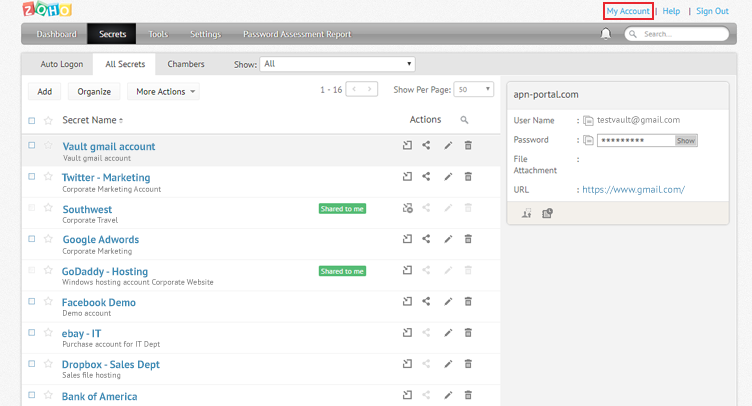Mark Vault gmail account as favorite

pyautogui.click(x=48, y=146)
